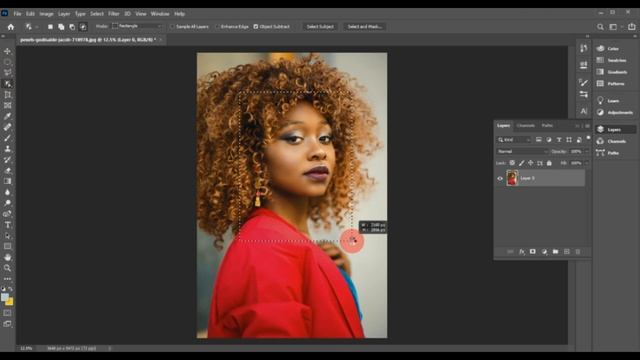Add a layer mask in Layers panel

[533, 252]
